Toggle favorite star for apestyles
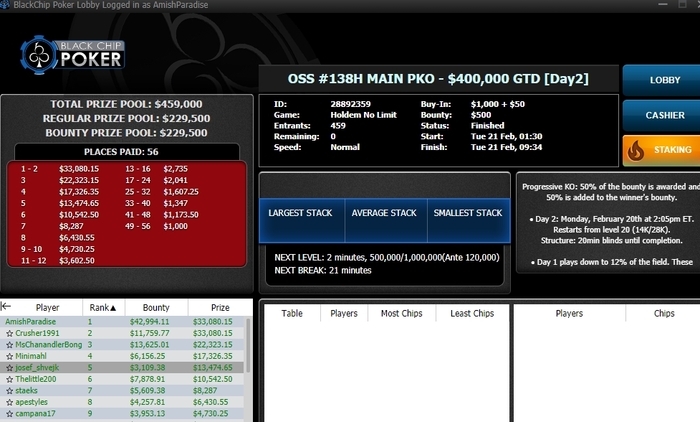The width and height of the screenshot is (700, 422). point(9,402)
